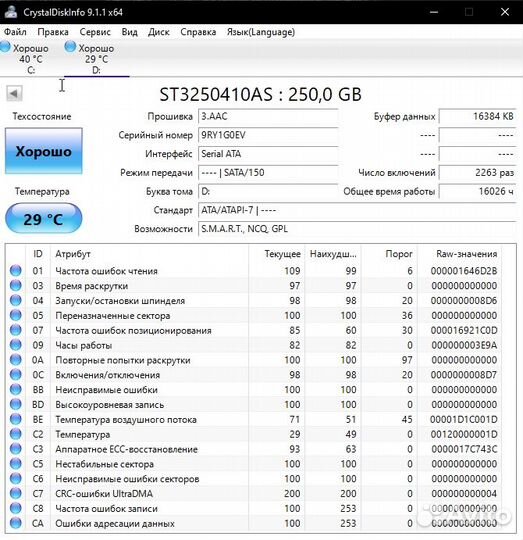Click status orb for Ошибки адресации данных row

15,523
